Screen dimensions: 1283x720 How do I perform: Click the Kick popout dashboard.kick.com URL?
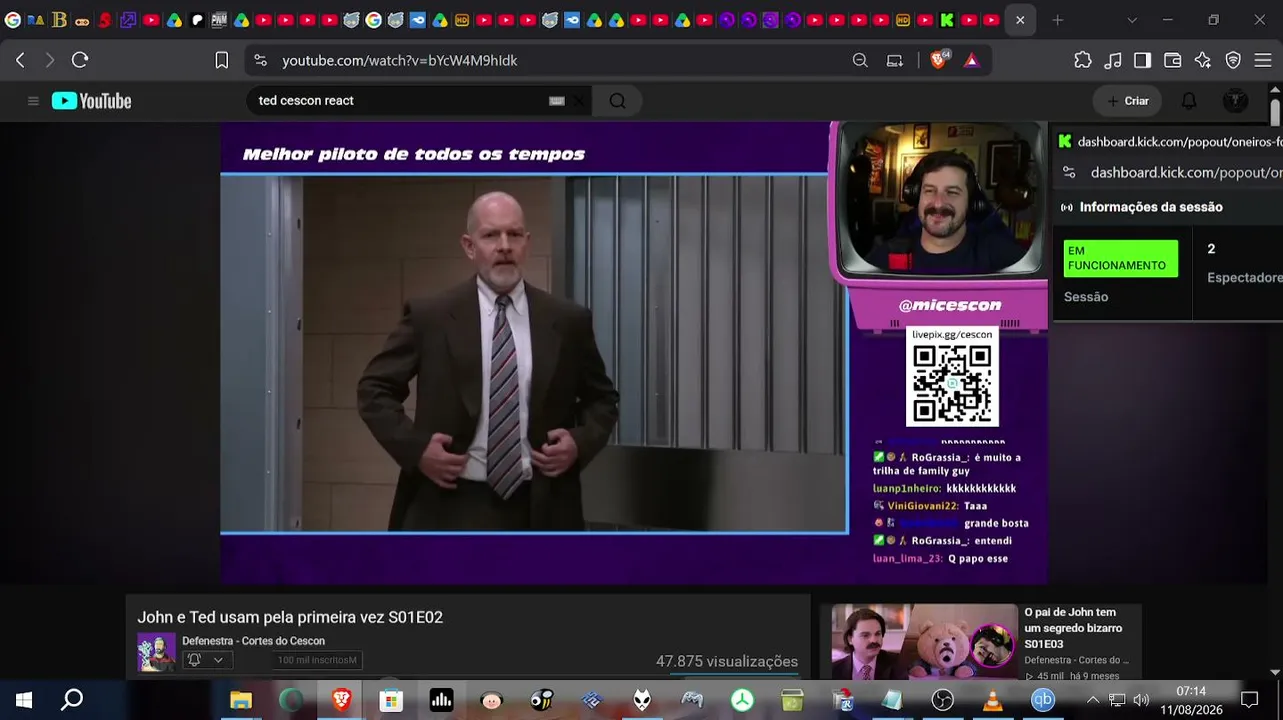[x=1186, y=172]
